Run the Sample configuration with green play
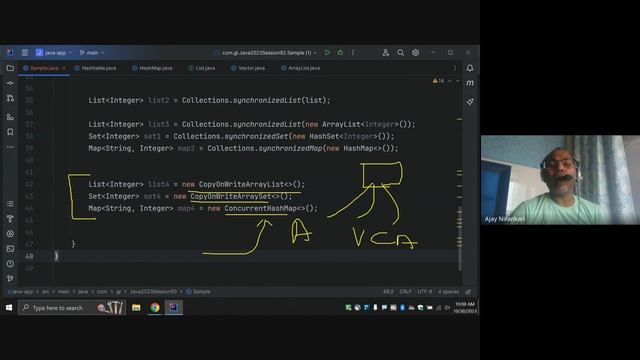 click(x=327, y=53)
